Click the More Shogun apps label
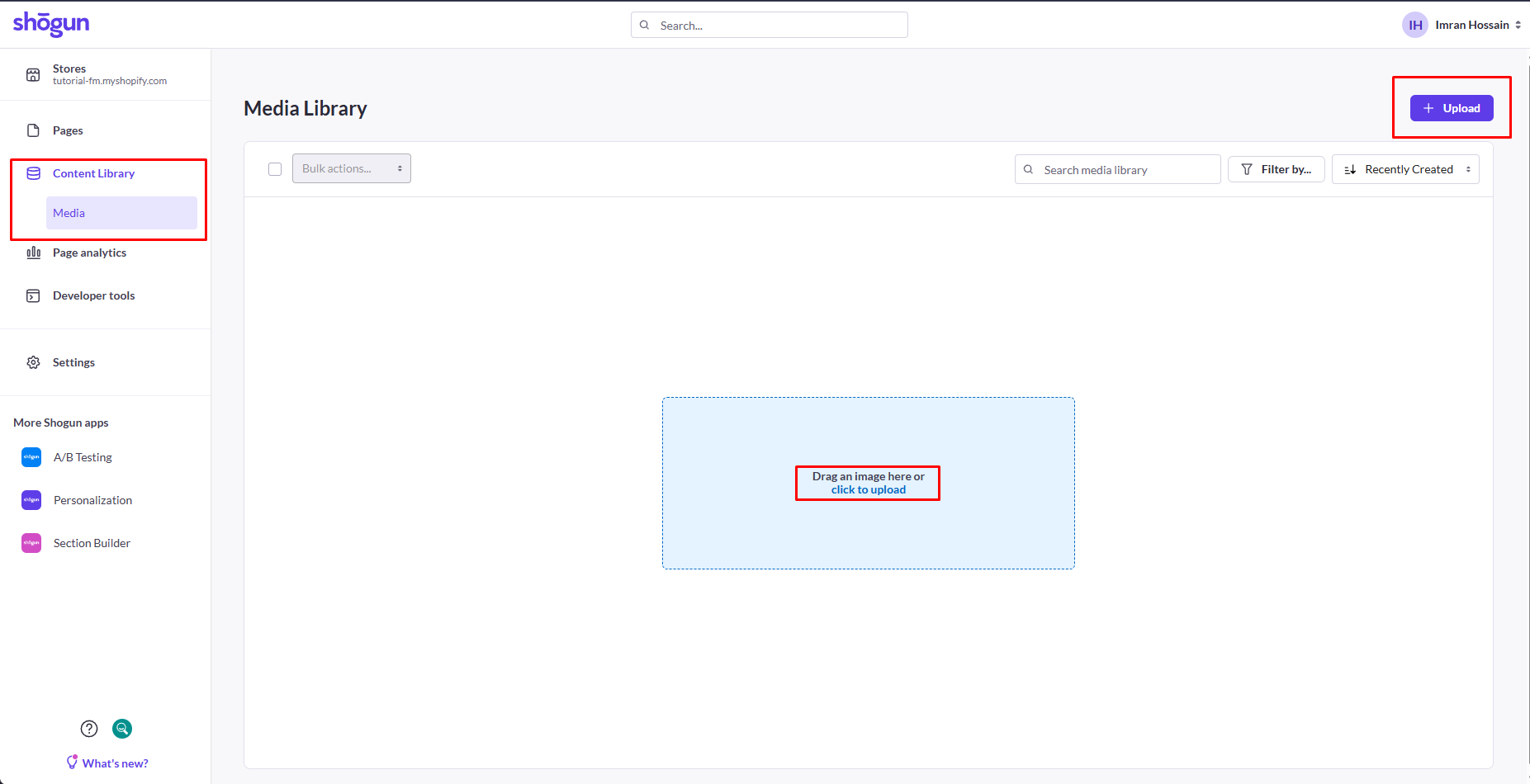The image size is (1530, 784). tap(61, 423)
